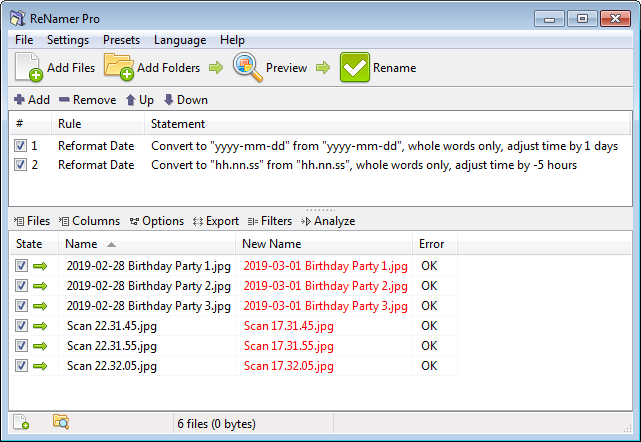Open the Language menu
Screen dimensions: 641x442
pyautogui.click(x=180, y=40)
